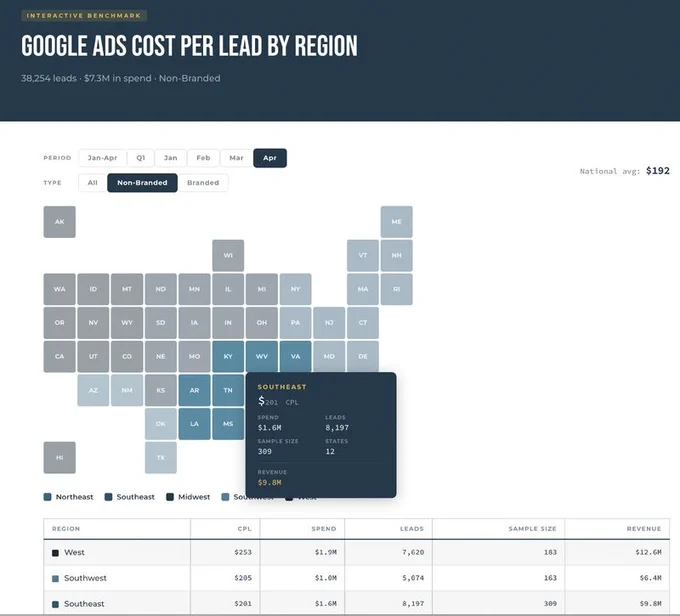
Task: Click the ND state tile
Action: coord(160,289)
